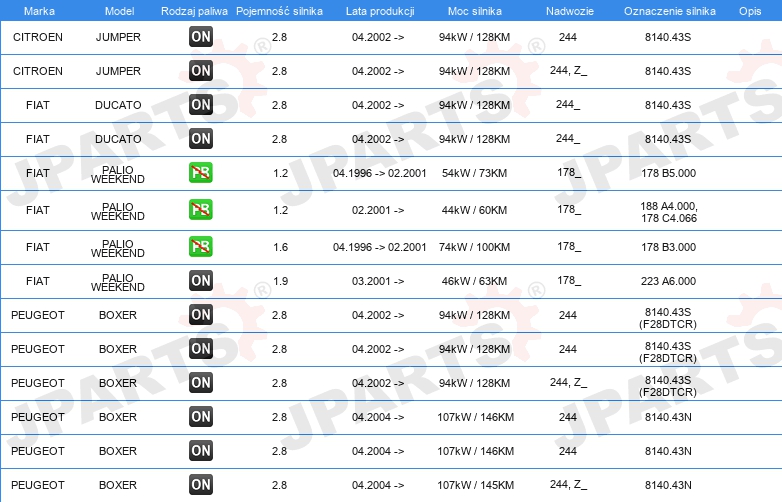Click the Nadwozie column header
This screenshot has width=782, height=502.
570,11
